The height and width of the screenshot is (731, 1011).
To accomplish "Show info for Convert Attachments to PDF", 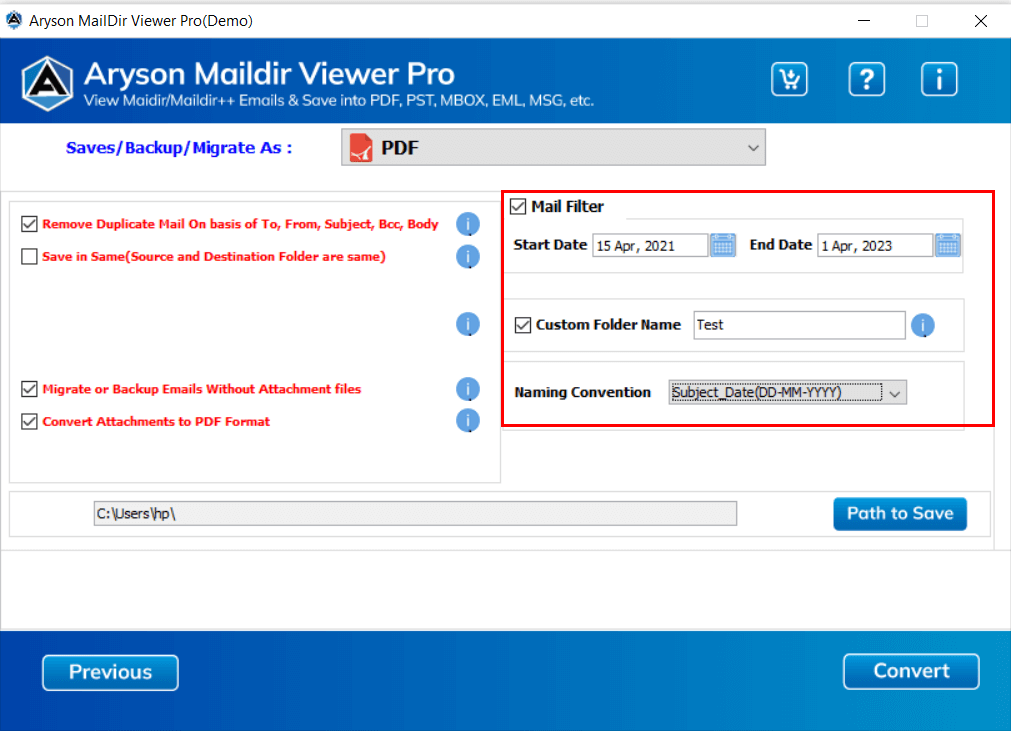I will pyautogui.click(x=467, y=420).
